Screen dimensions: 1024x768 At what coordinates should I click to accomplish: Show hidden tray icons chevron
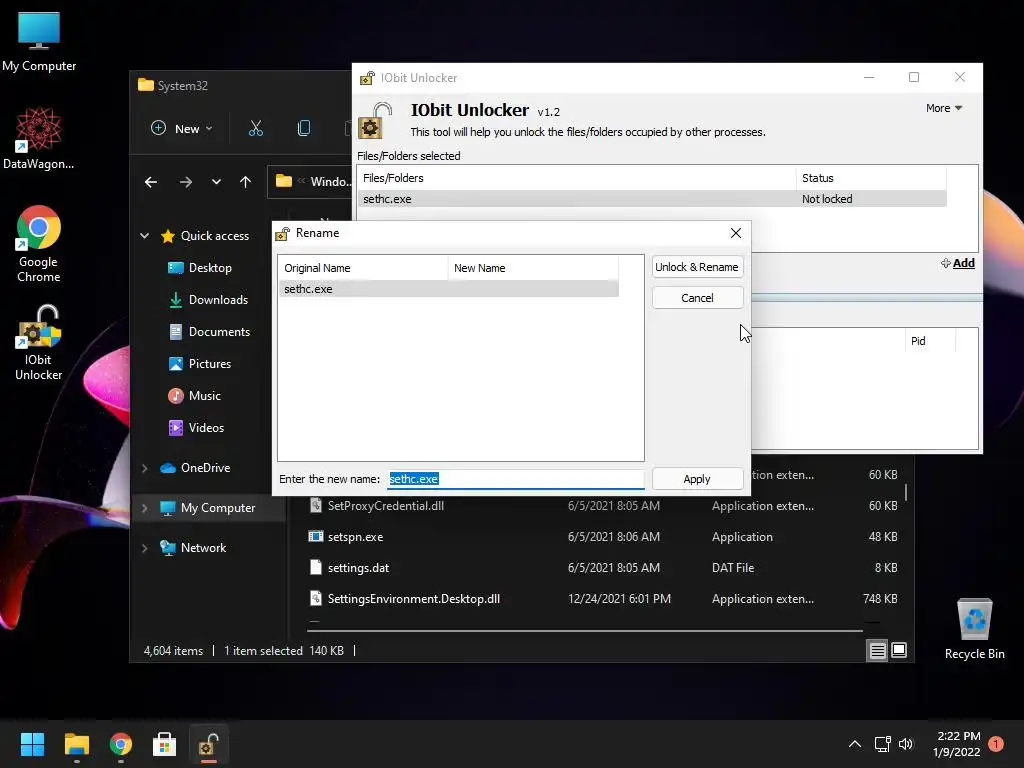tap(854, 744)
